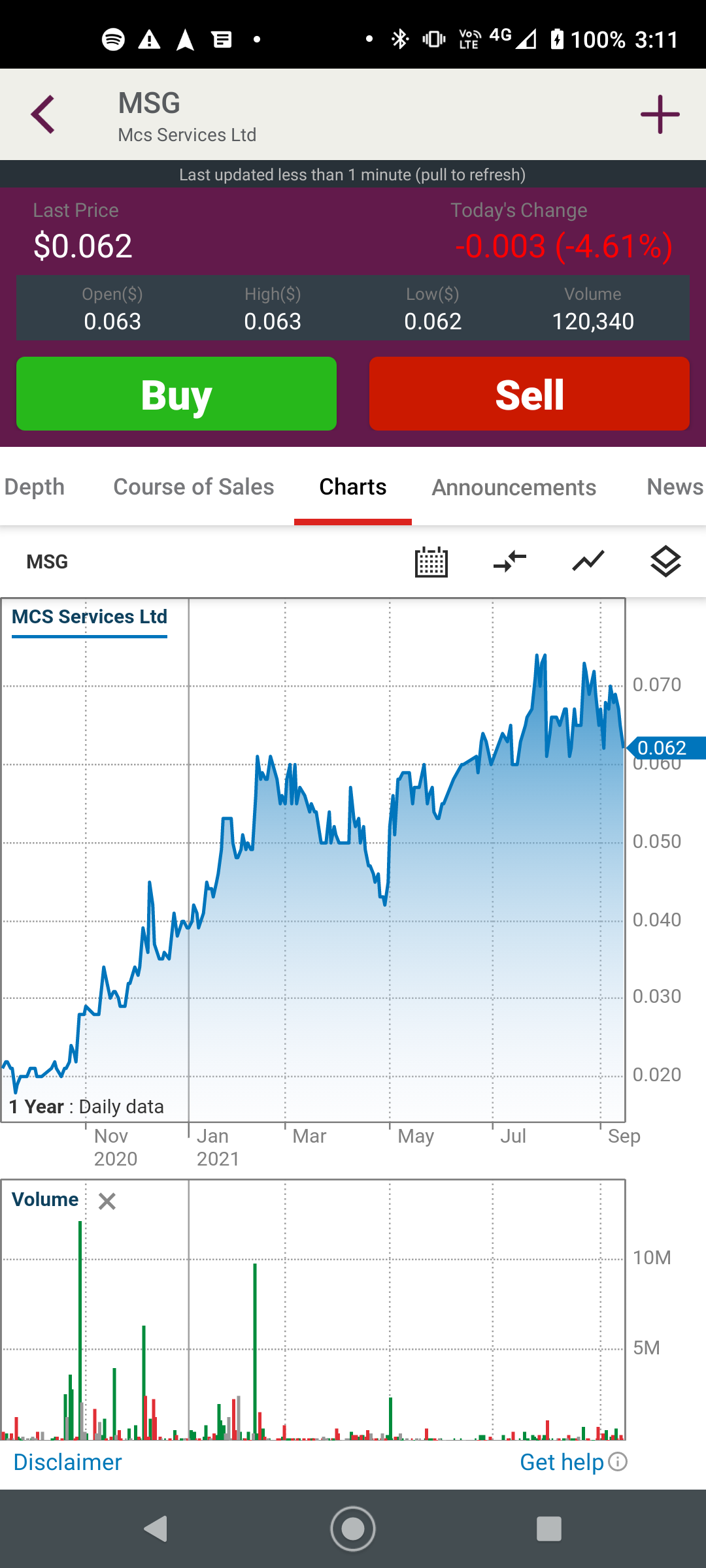Image resolution: width=706 pixels, height=1568 pixels.
Task: Tap the back arrow in the header
Action: (x=43, y=114)
